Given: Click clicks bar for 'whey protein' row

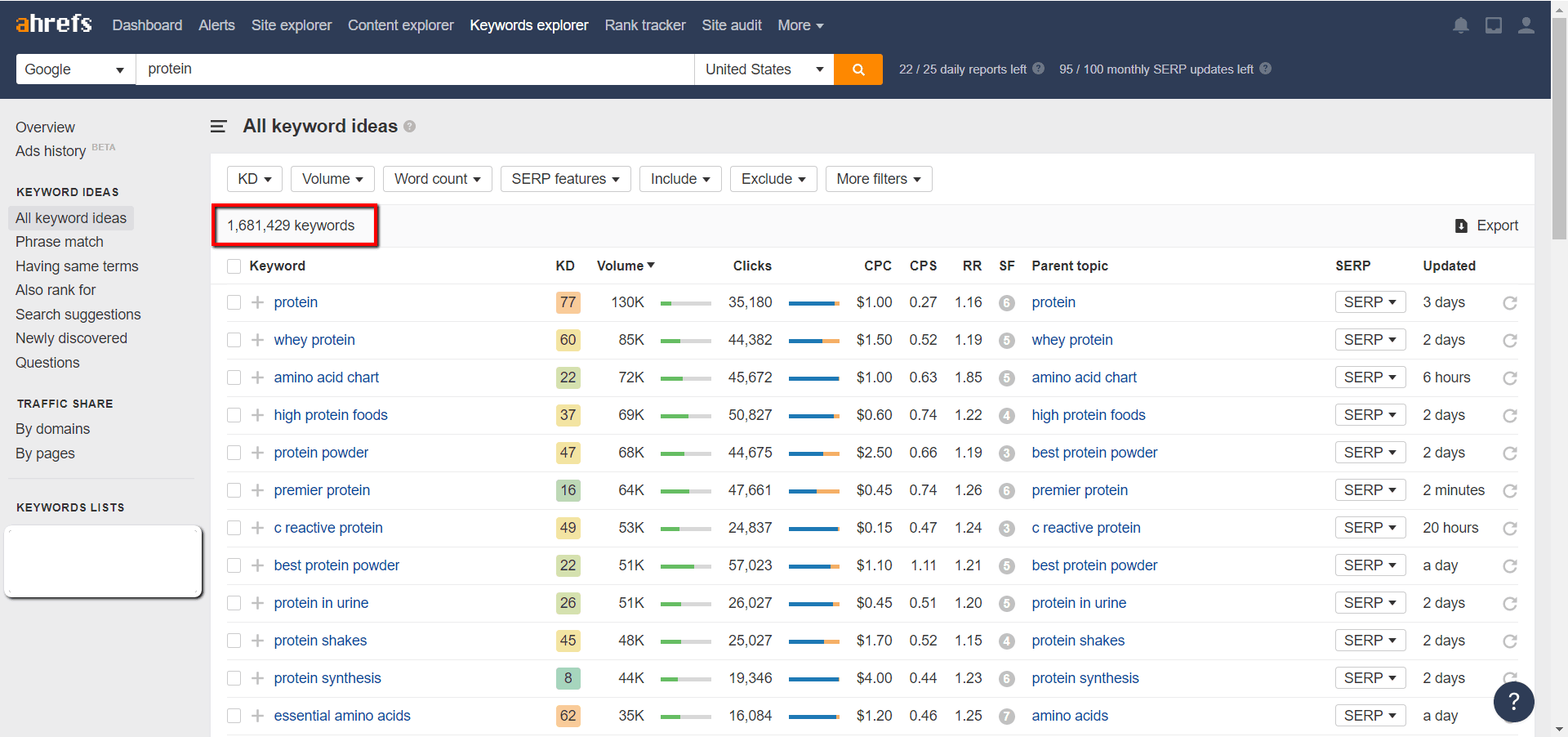Looking at the screenshot, I should pyautogui.click(x=813, y=341).
